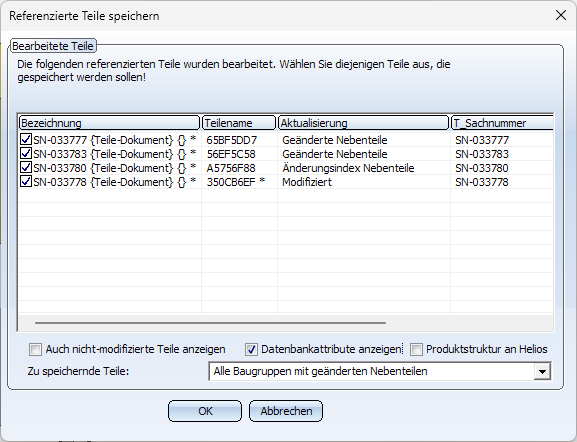This screenshot has width=577, height=442.
Task: Open the 'Zu speichernde Teile' dropdown arrow
Action: [x=542, y=371]
